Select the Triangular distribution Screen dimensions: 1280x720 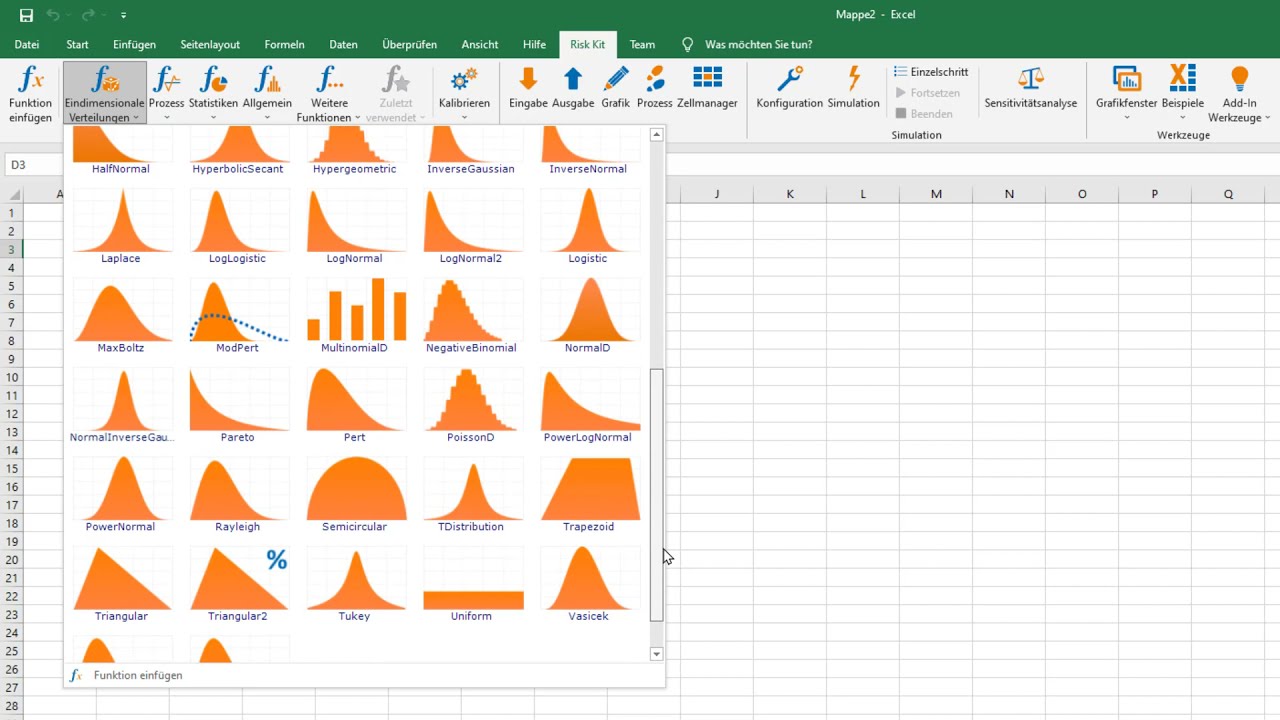(121, 585)
